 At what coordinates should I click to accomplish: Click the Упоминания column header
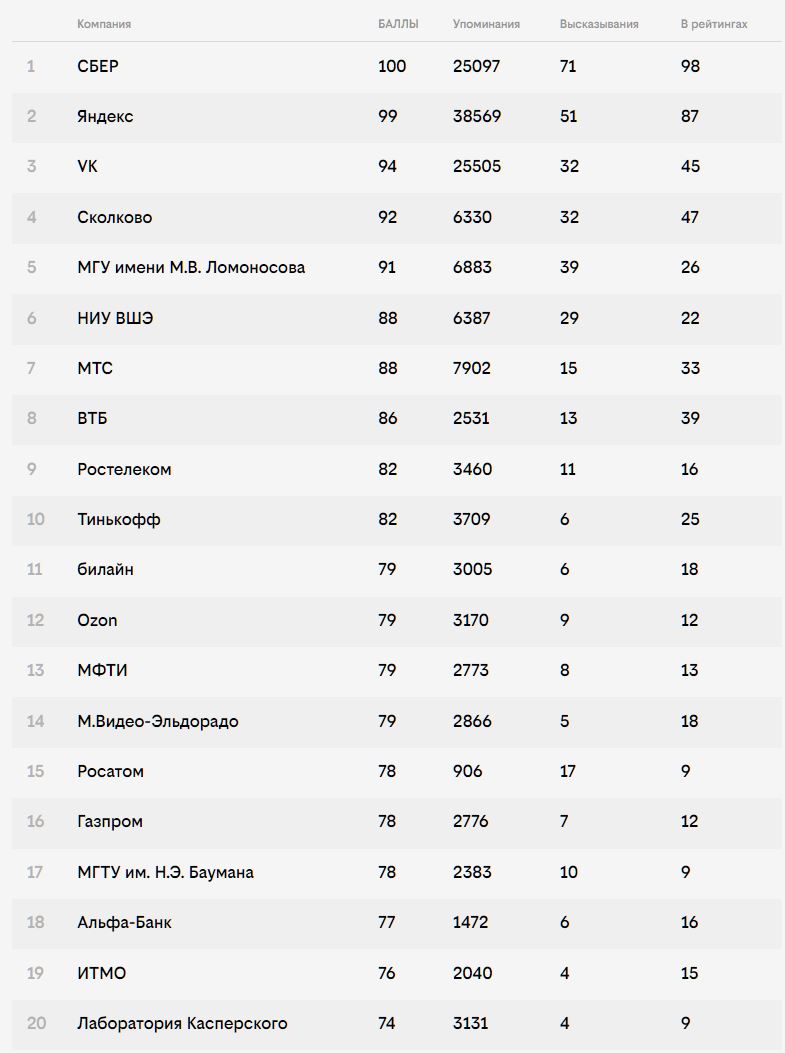pyautogui.click(x=486, y=24)
